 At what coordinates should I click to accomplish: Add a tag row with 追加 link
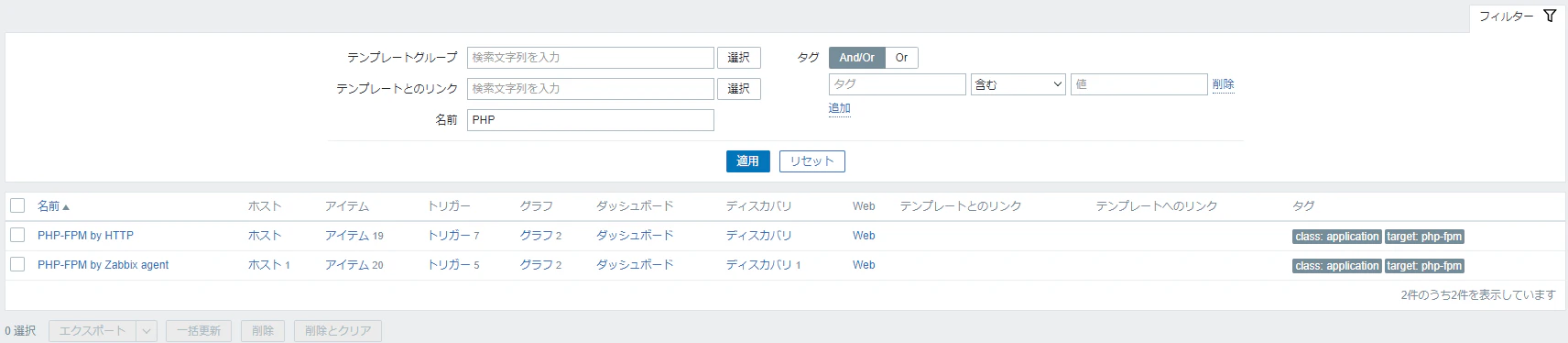(x=839, y=108)
